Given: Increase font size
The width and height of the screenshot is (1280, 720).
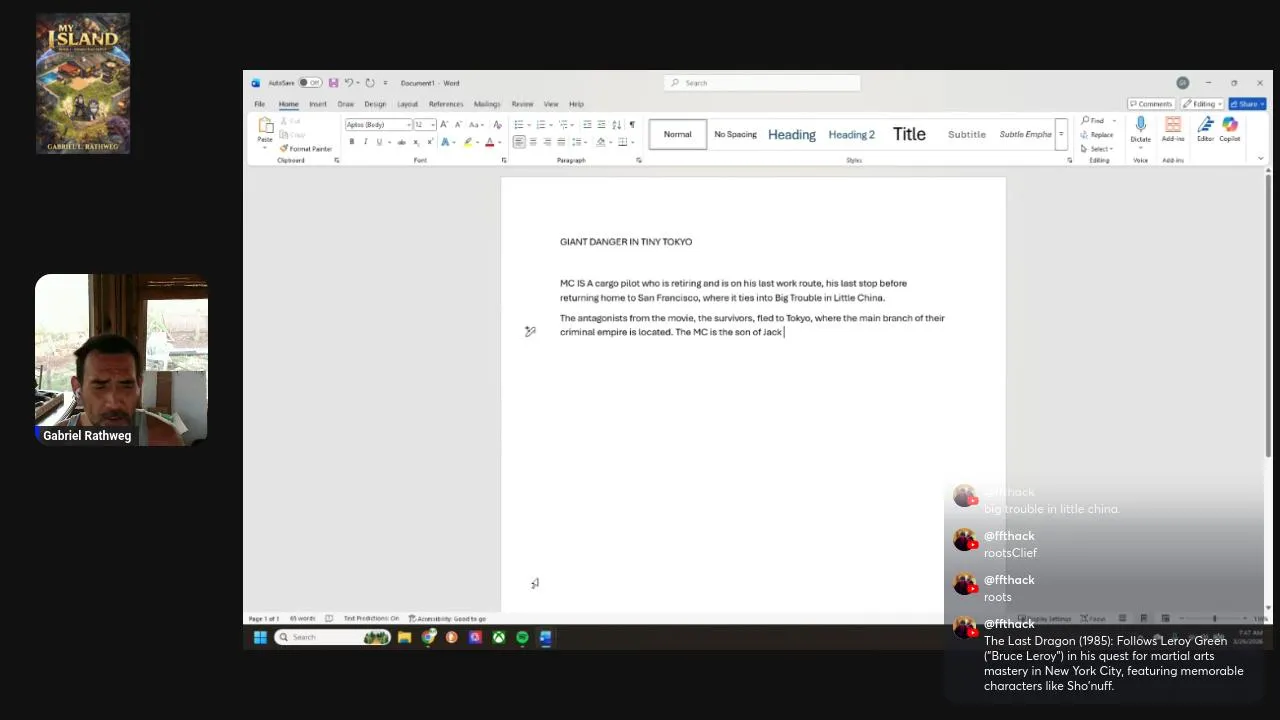Looking at the screenshot, I should 444,125.
